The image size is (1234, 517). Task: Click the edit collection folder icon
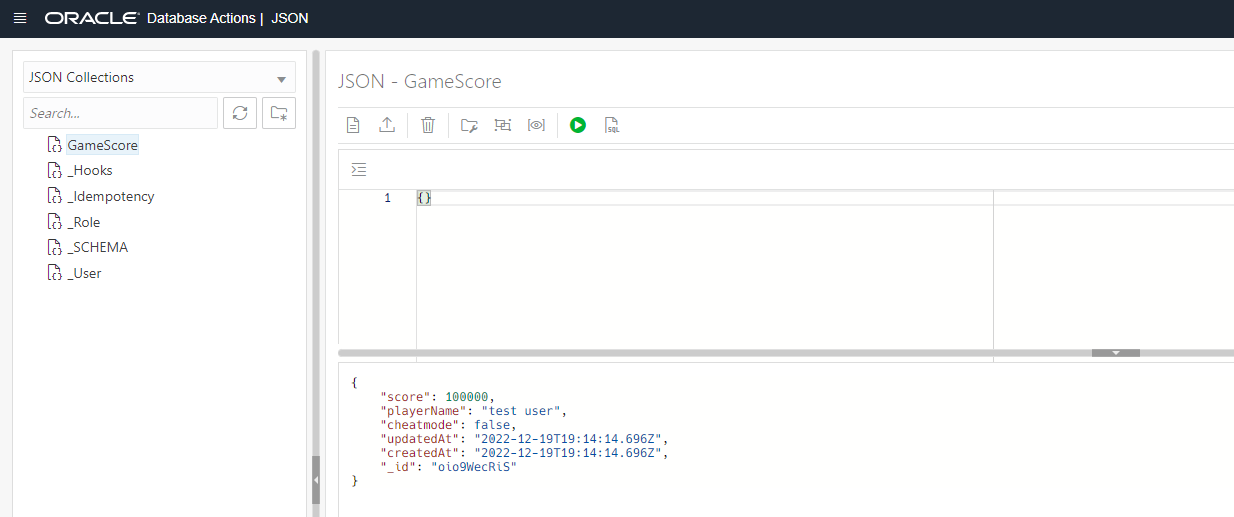coord(469,125)
